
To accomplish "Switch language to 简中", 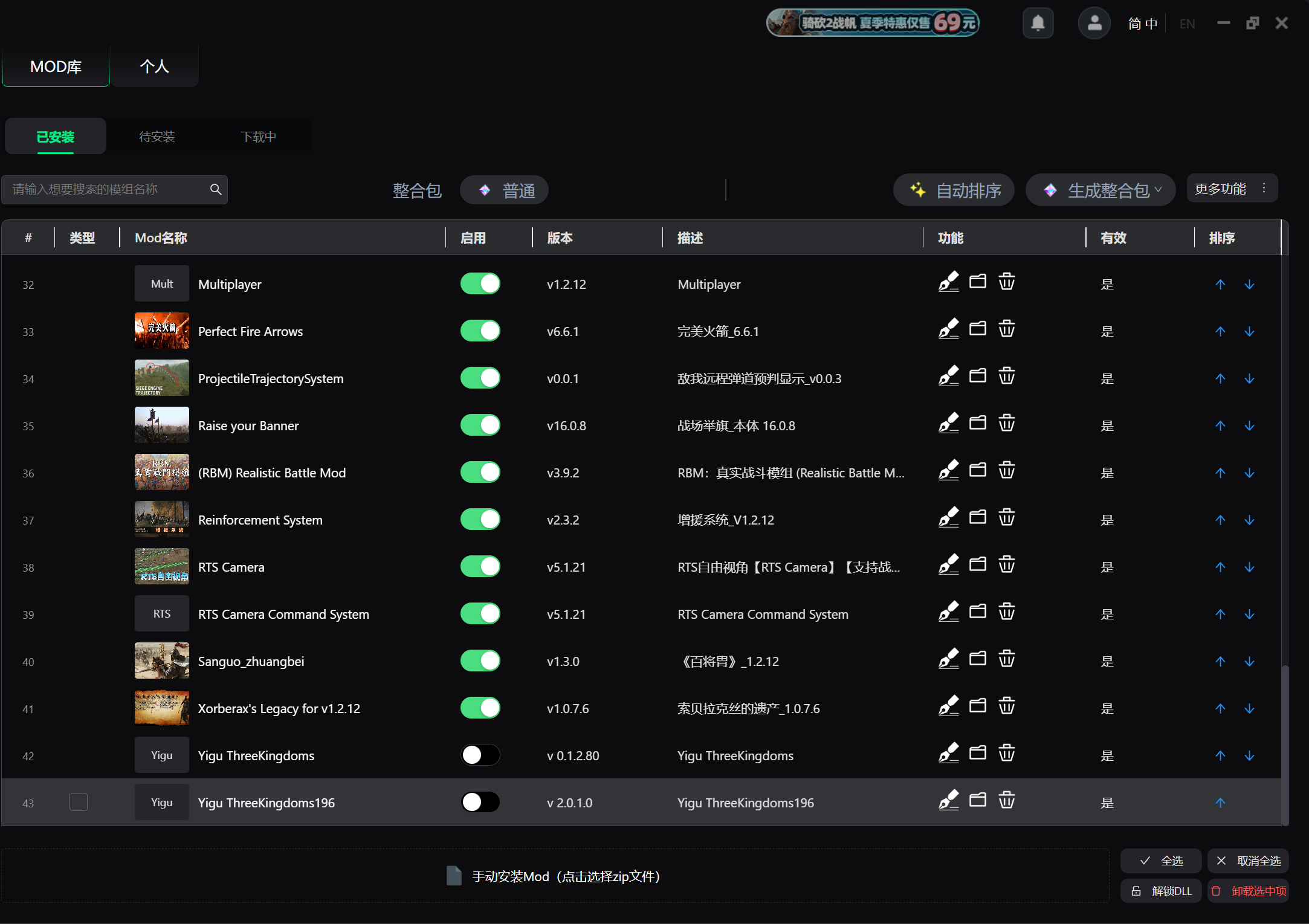I will tap(1143, 24).
